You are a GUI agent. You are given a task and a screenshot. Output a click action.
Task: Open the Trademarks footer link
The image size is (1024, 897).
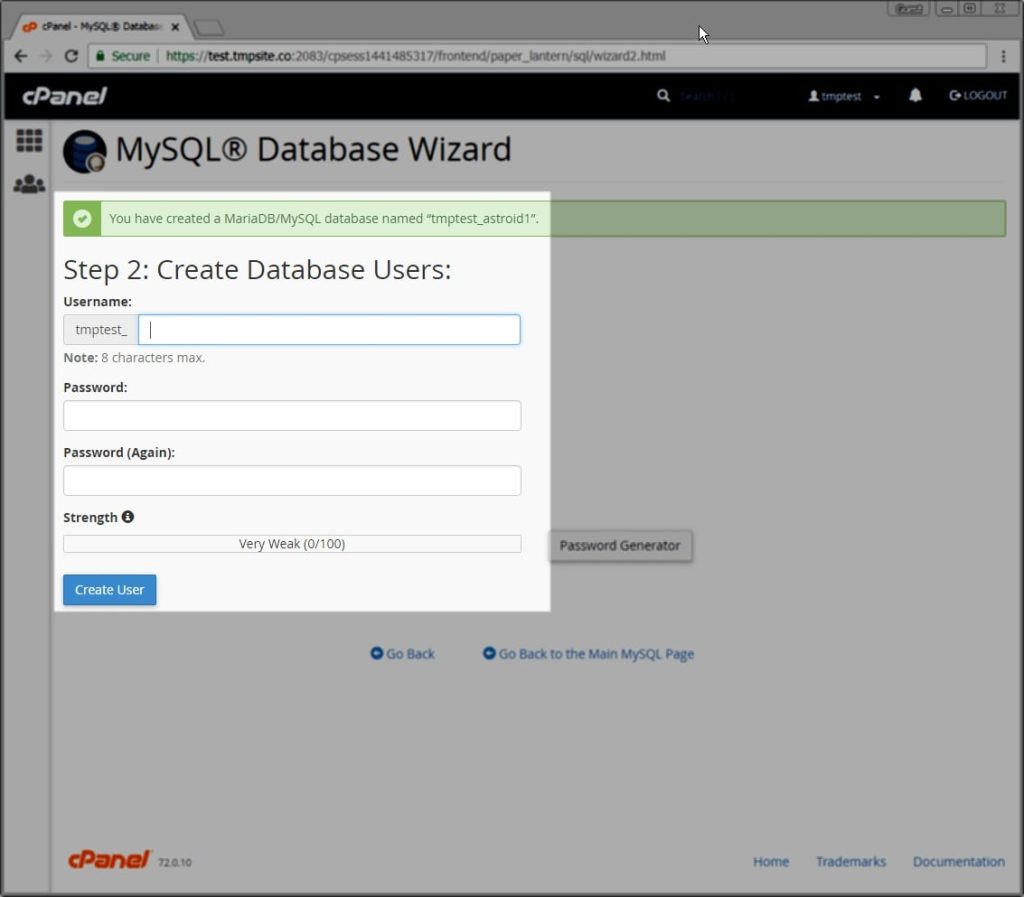click(851, 861)
